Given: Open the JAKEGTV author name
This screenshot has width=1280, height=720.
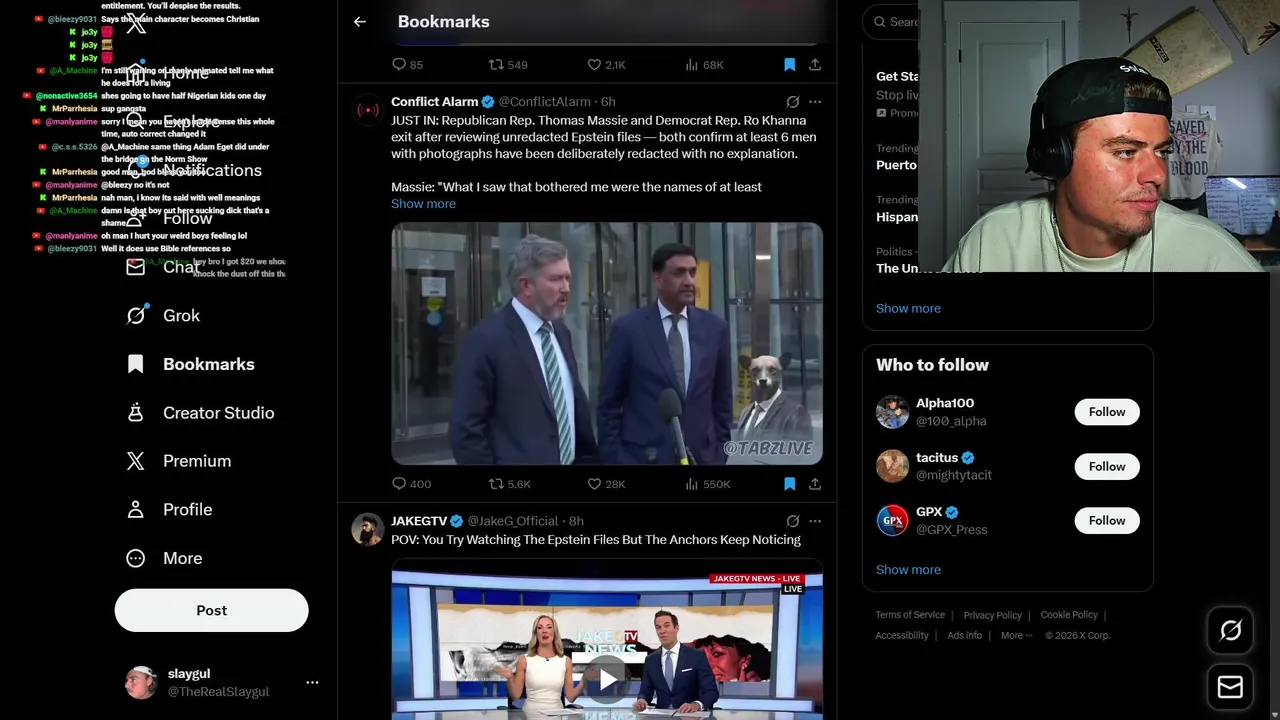Looking at the screenshot, I should [x=419, y=521].
